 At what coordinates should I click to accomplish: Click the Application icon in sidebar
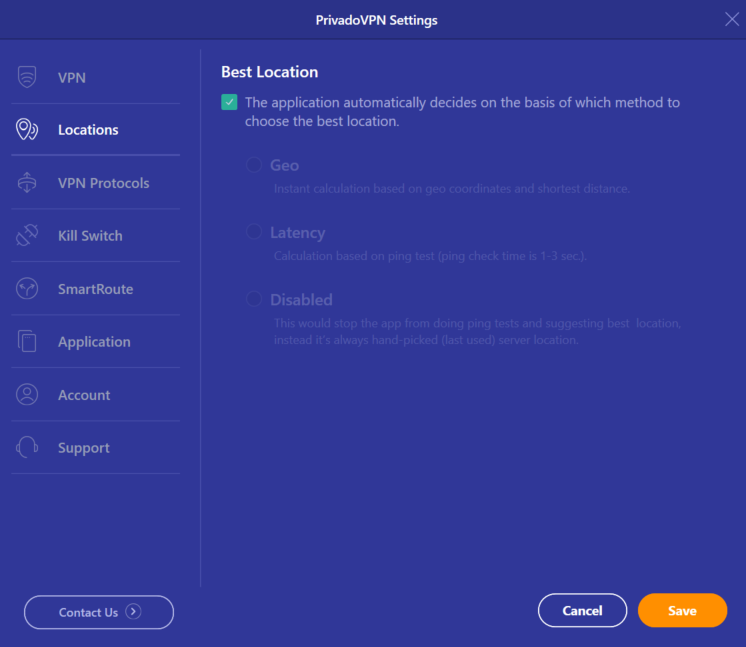27,342
